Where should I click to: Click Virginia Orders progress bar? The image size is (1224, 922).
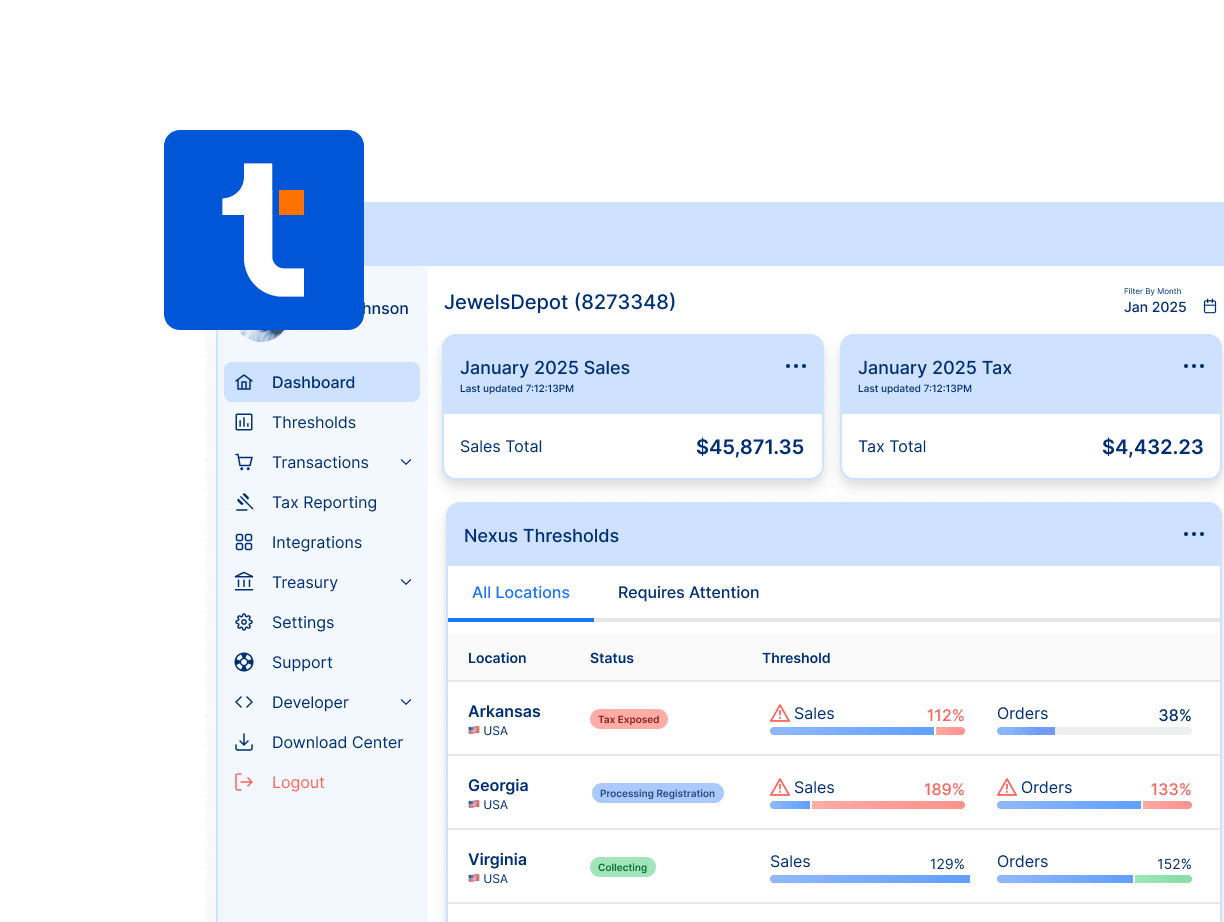1094,879
